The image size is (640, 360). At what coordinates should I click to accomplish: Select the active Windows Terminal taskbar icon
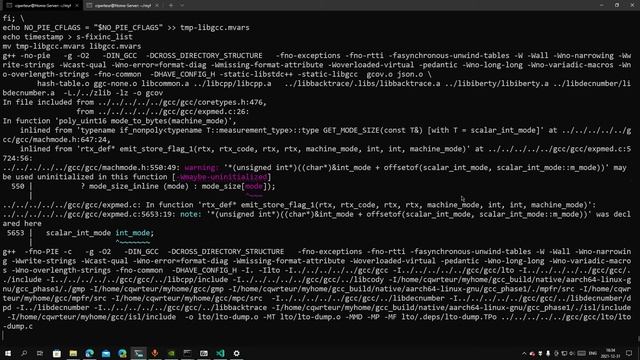click(x=138, y=353)
